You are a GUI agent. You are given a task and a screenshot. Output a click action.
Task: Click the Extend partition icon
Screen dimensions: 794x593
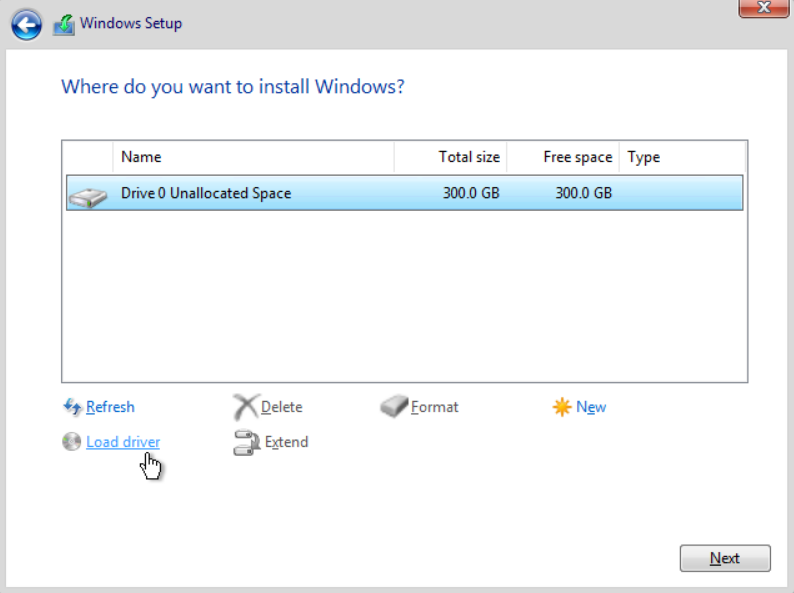click(247, 443)
